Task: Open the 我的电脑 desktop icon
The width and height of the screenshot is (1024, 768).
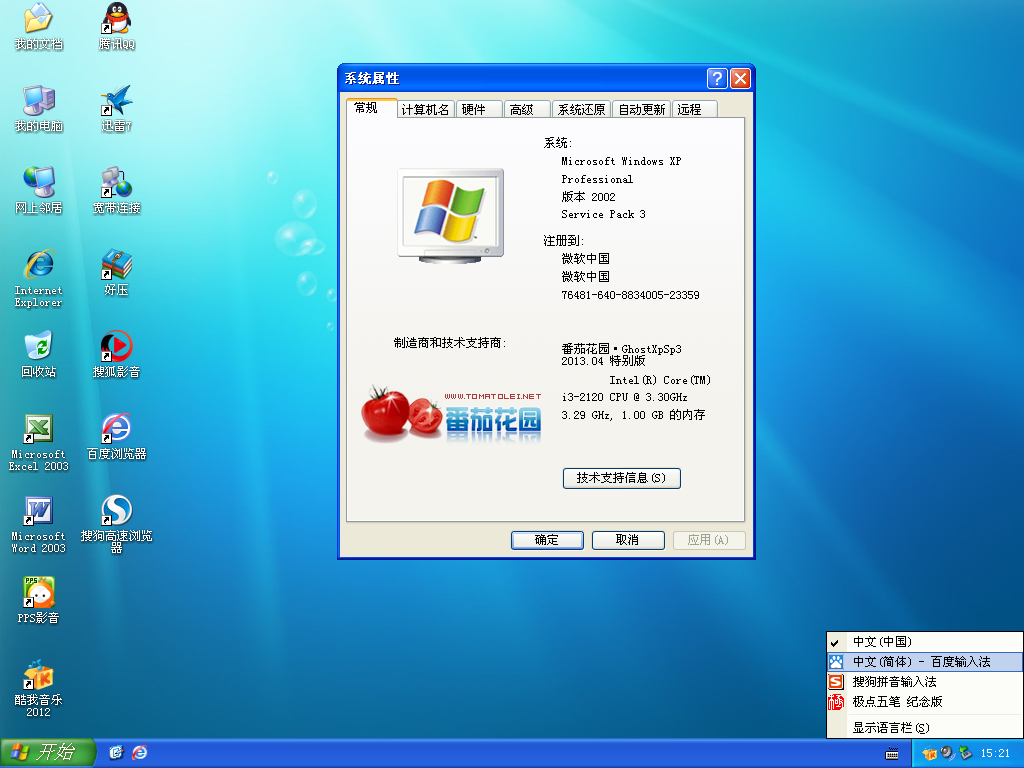Action: [x=39, y=108]
